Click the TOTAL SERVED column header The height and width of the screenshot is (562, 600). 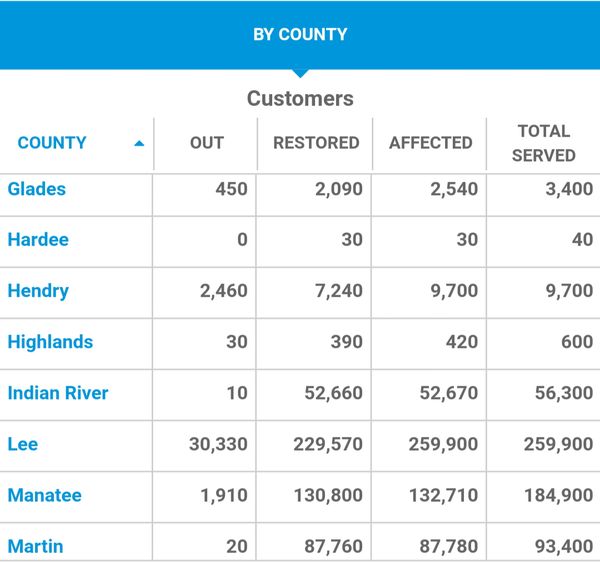click(544, 143)
